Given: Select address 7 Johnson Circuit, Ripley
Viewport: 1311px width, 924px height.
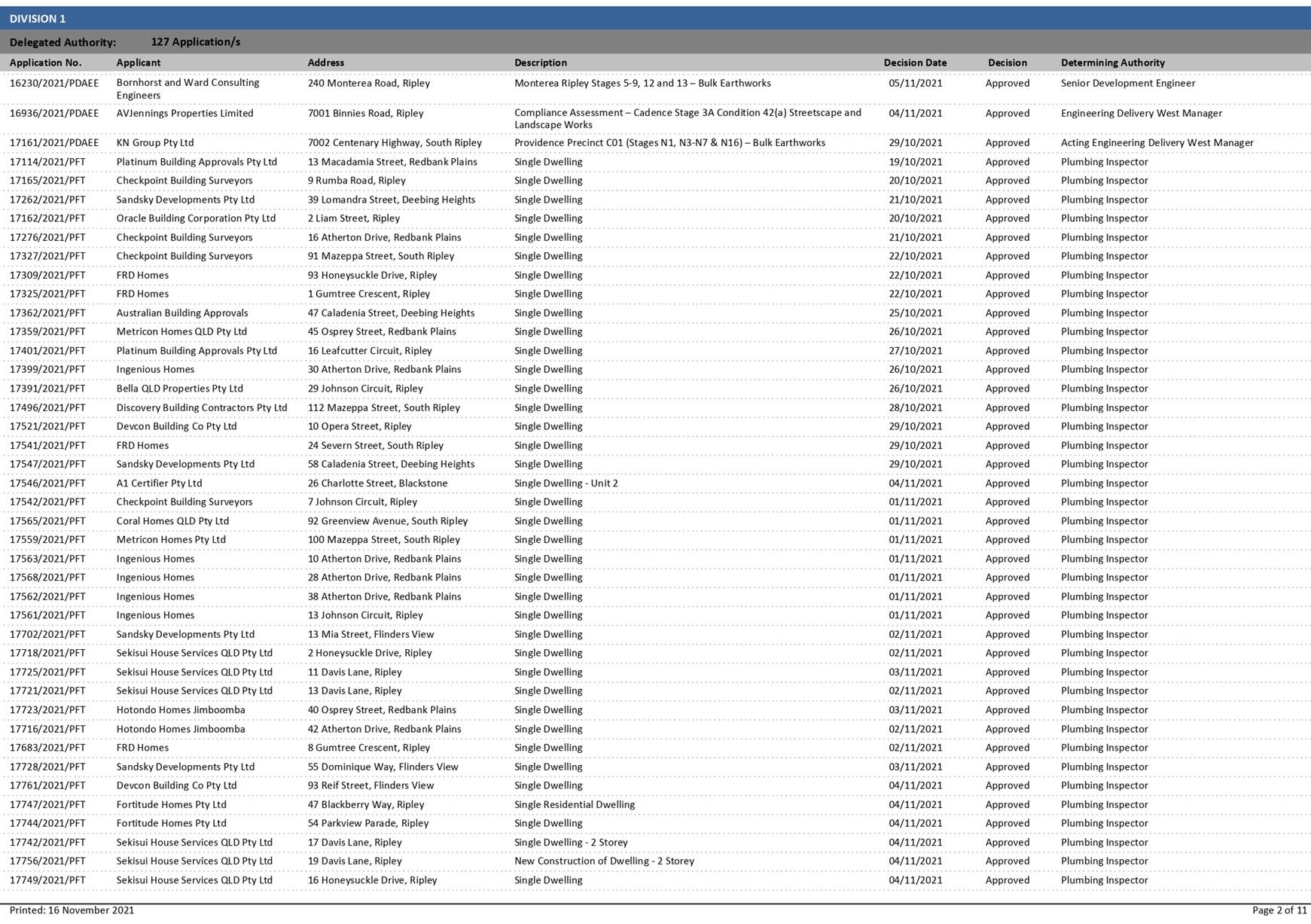Looking at the screenshot, I should click(362, 502).
